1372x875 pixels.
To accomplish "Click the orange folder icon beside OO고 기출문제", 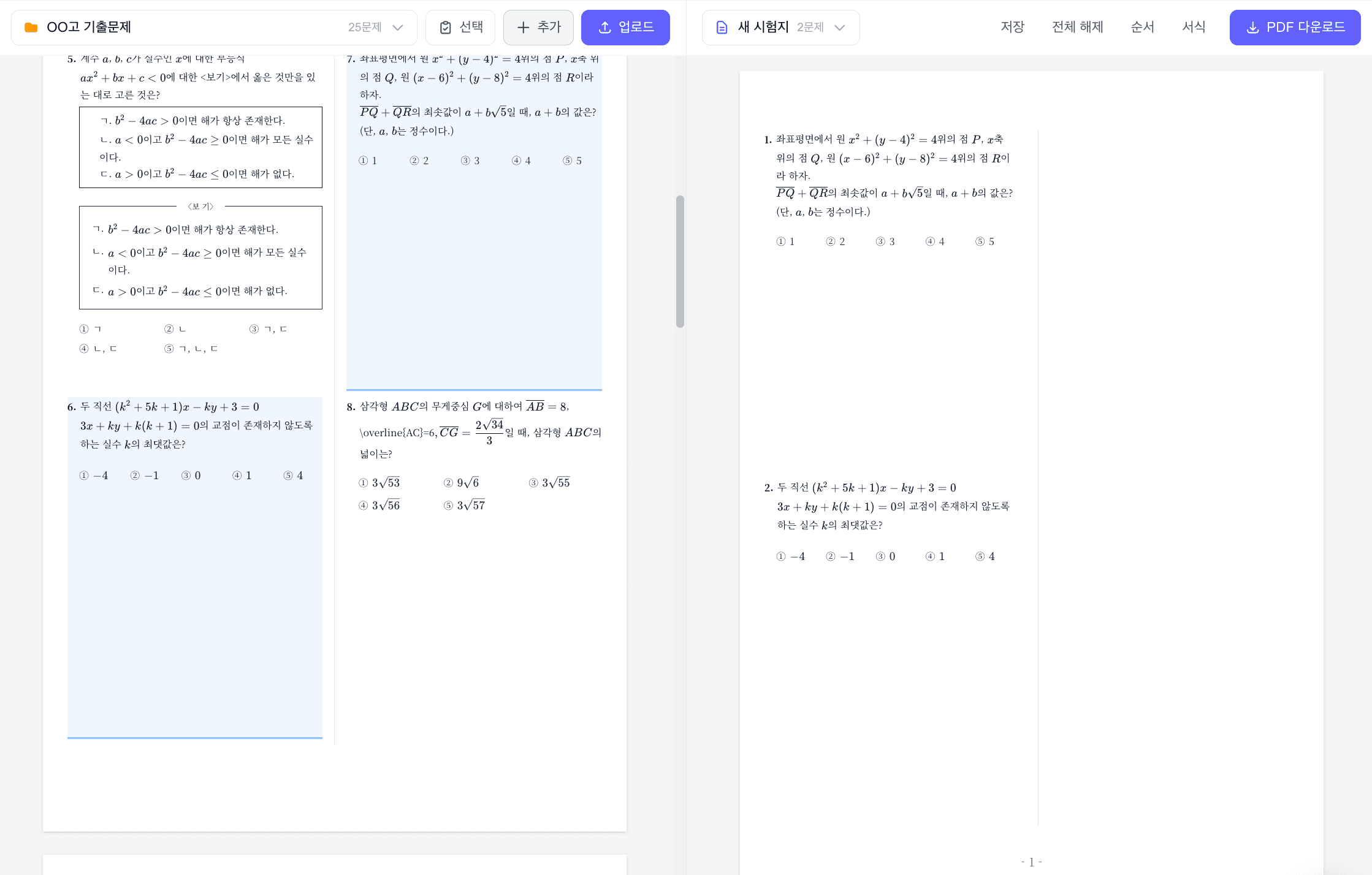I will tap(31, 28).
